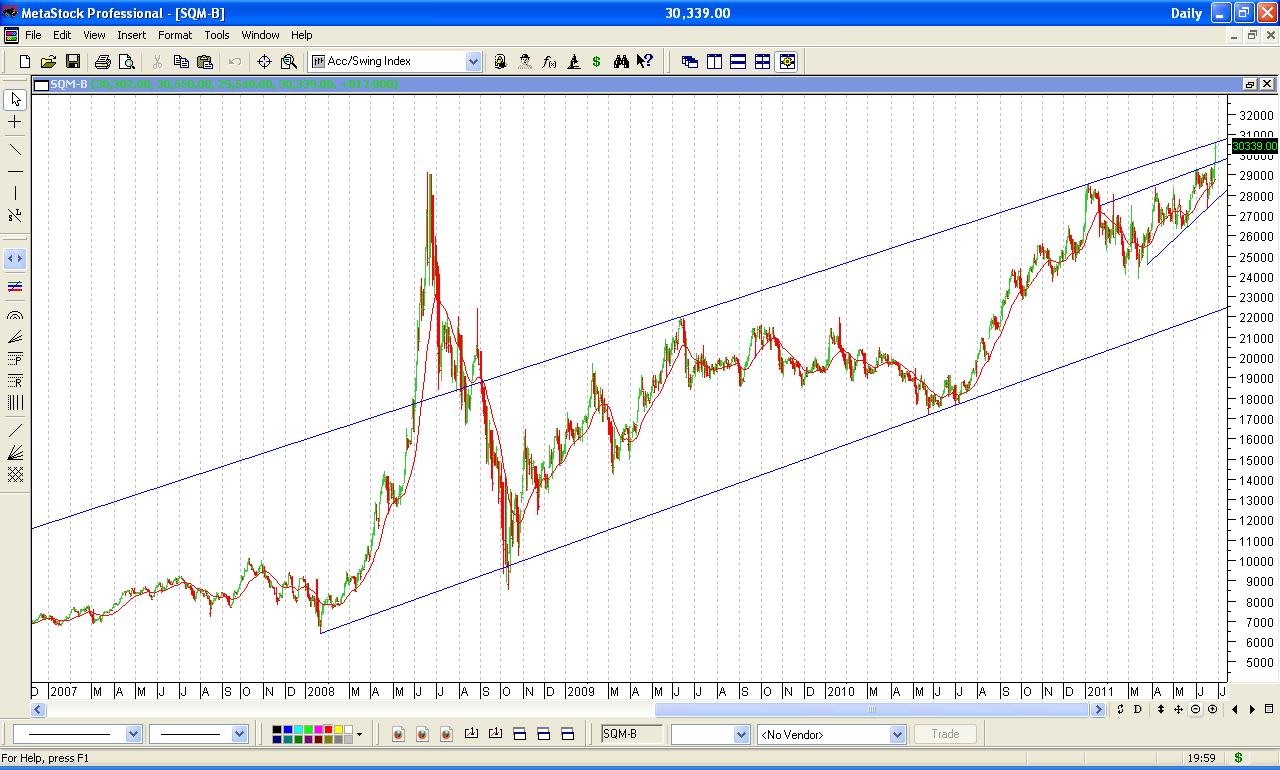The height and width of the screenshot is (770, 1280).
Task: Open the Acc/Swing Index indicator dropdown
Action: pyautogui.click(x=473, y=62)
